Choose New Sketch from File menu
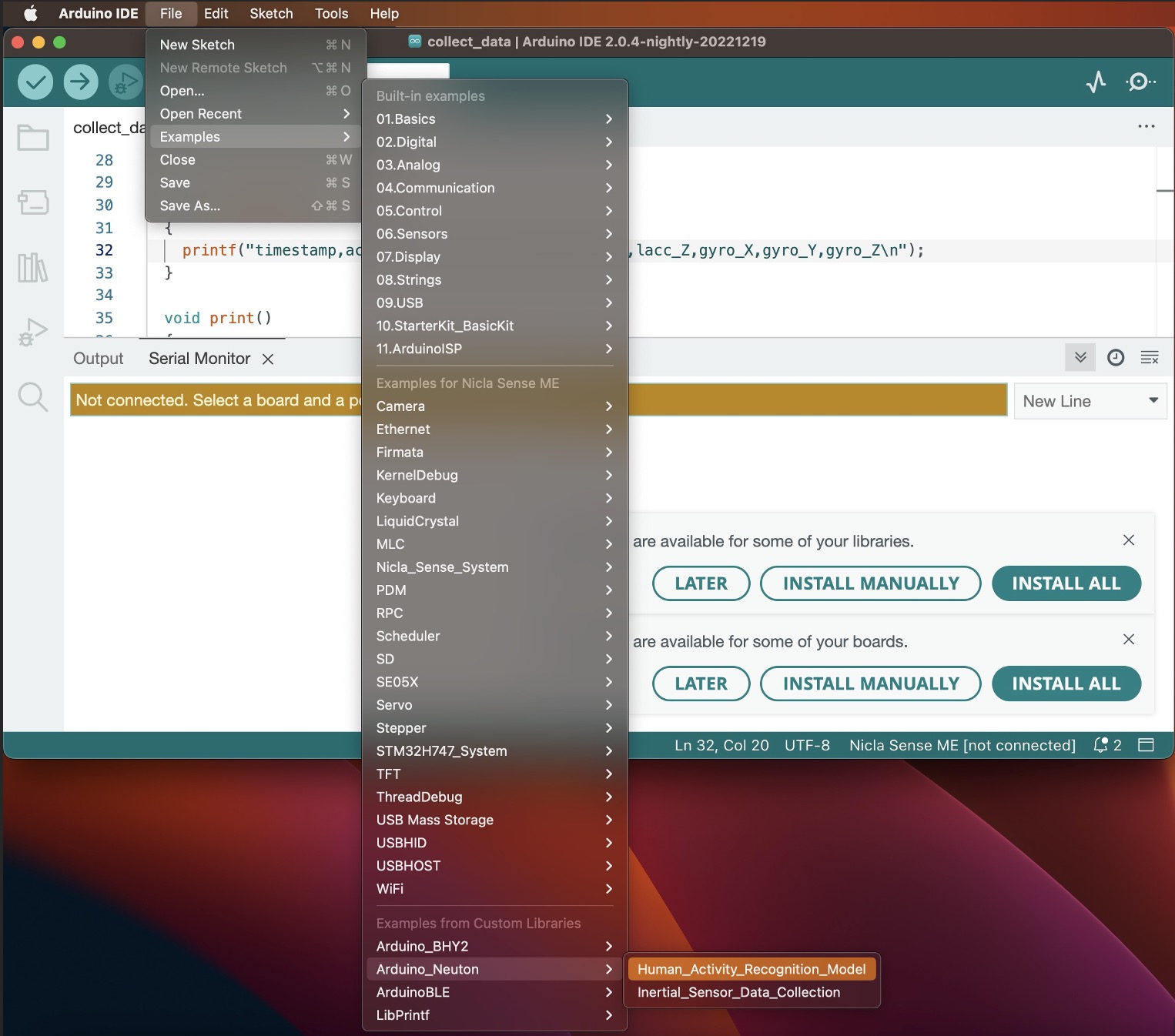Screen dimensions: 1175x1036 click(255, 45)
